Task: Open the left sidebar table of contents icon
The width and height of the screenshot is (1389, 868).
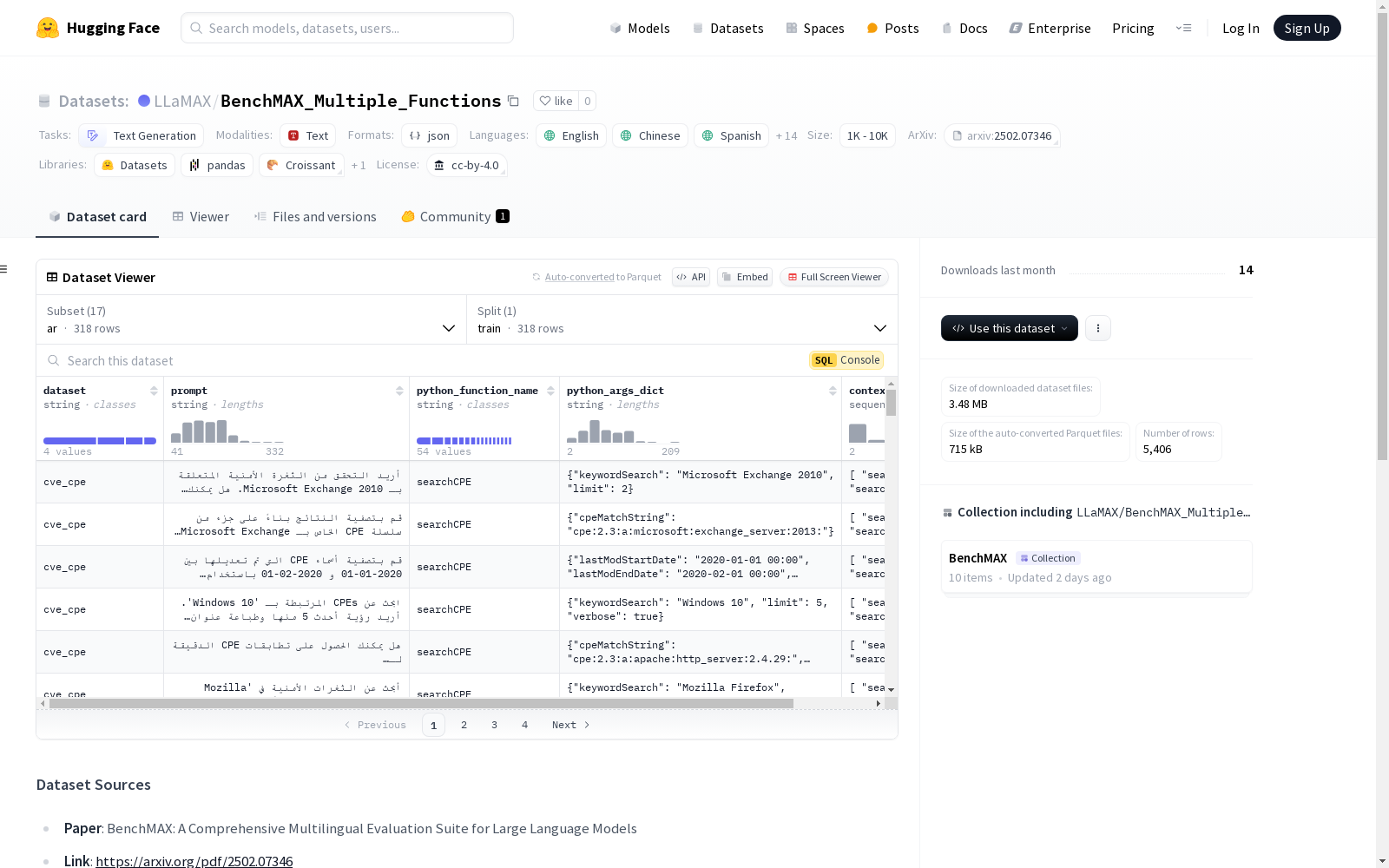Action: (x=4, y=269)
